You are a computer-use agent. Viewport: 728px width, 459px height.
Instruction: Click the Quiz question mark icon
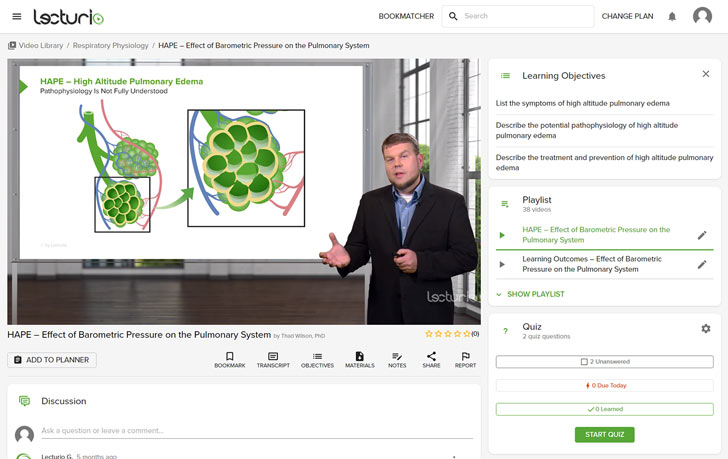point(505,331)
